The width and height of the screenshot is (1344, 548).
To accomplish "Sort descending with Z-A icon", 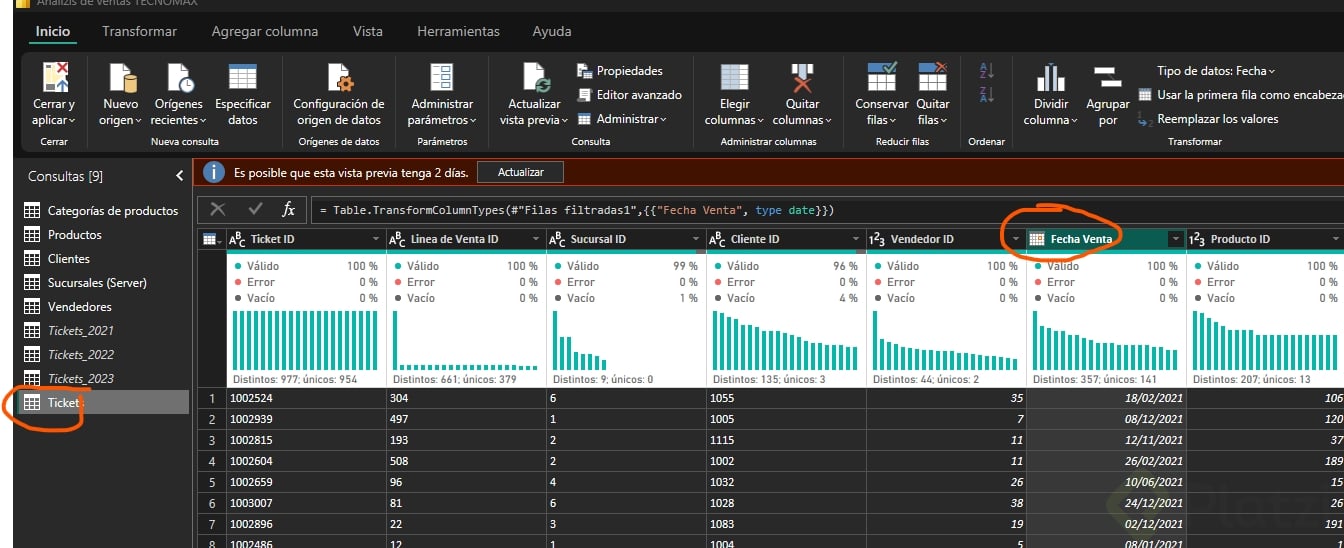I will (986, 94).
